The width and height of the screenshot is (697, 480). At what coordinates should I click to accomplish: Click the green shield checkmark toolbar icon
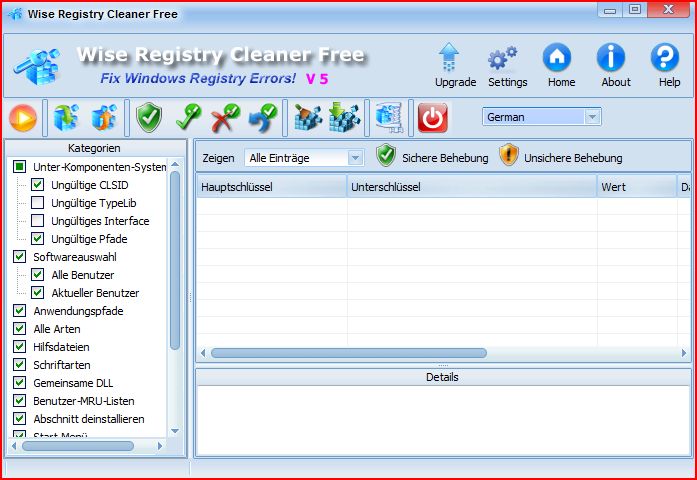149,118
